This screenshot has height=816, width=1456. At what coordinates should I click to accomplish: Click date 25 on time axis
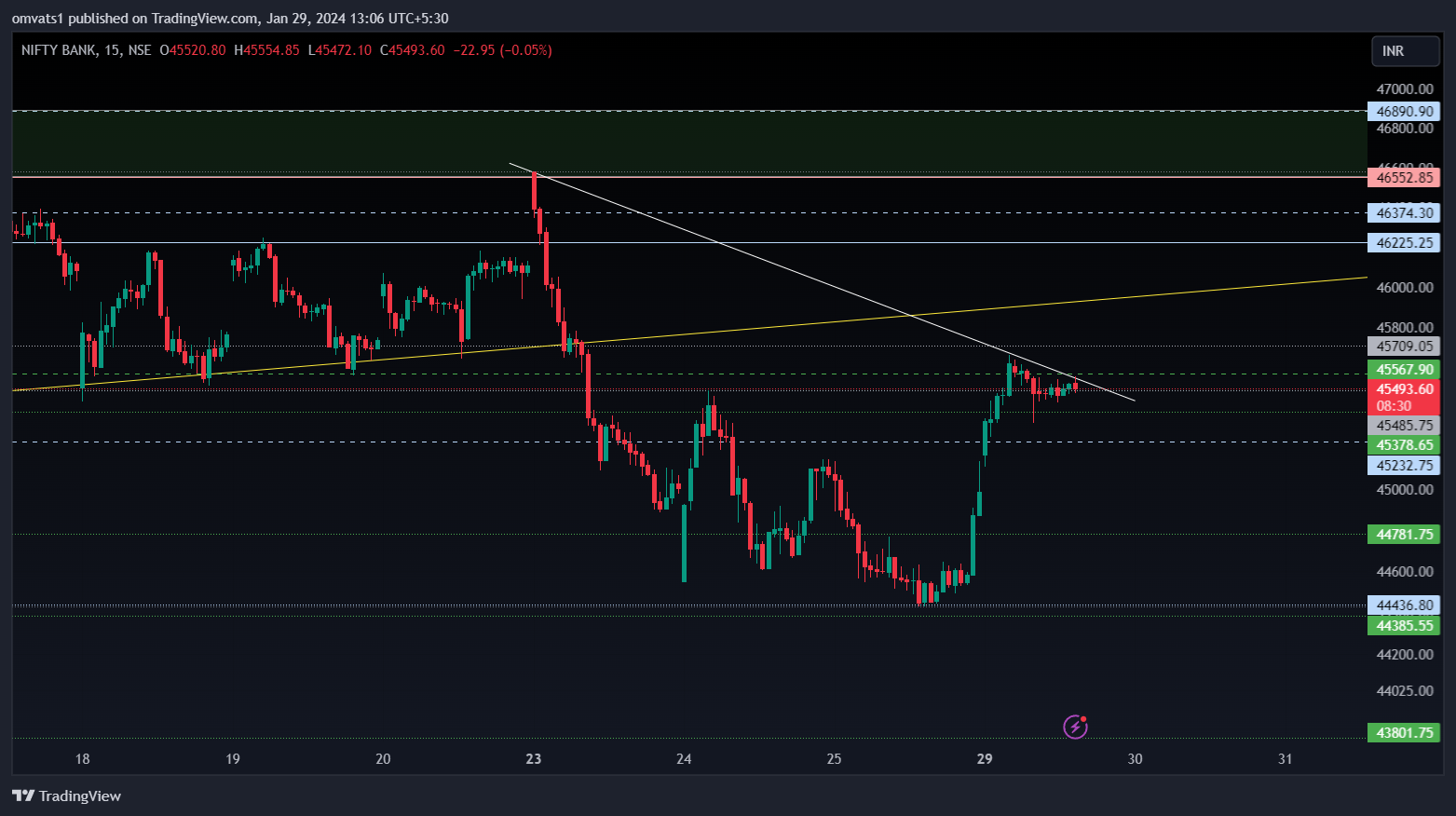(834, 758)
